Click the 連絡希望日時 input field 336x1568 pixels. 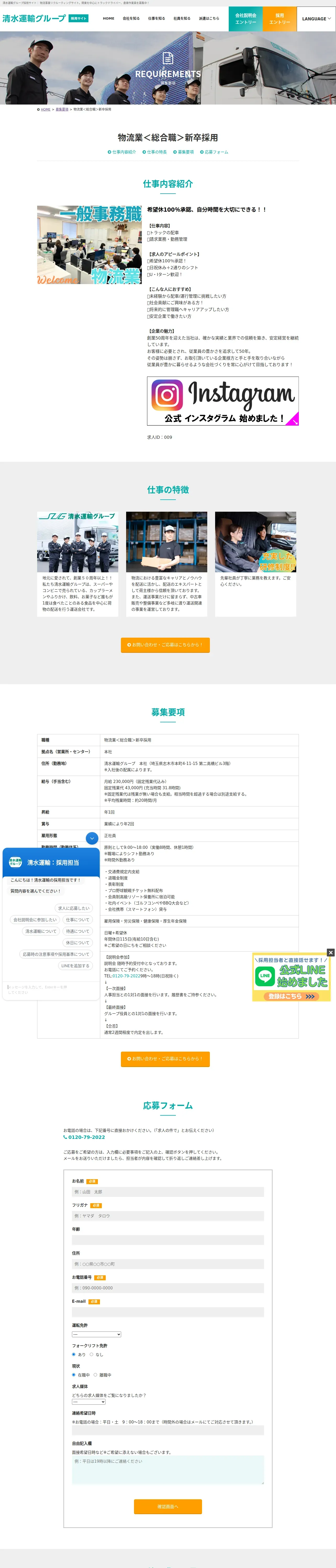point(168,1431)
